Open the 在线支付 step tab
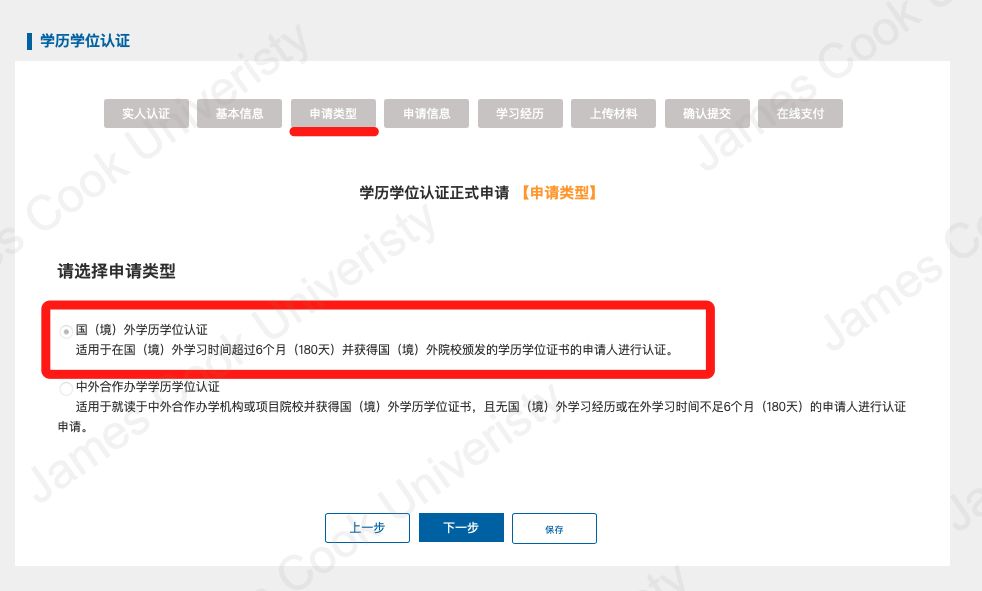Screen dimensions: 982x591 [800, 113]
